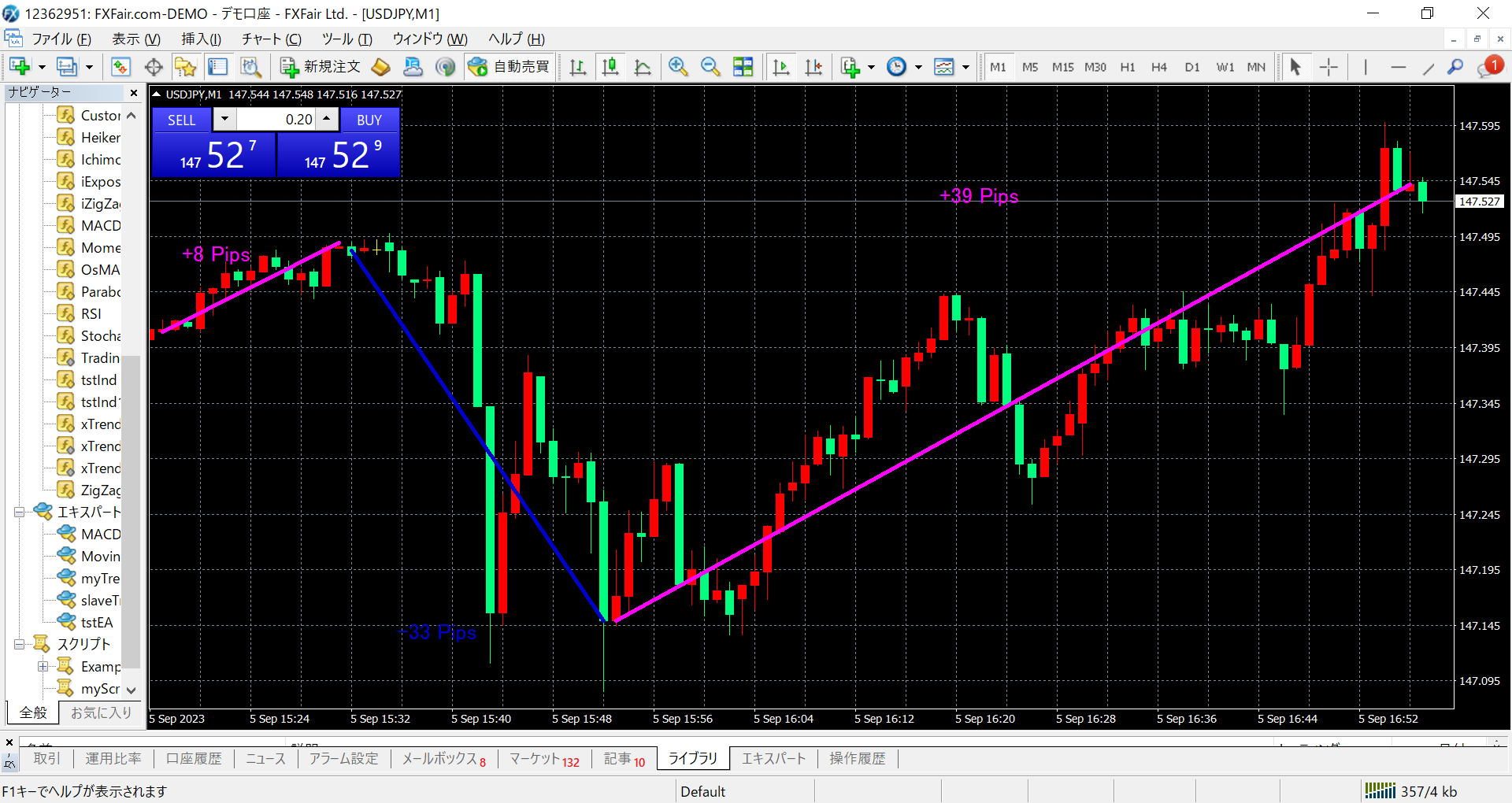Collapse the スクリプト tree node
The width and height of the screenshot is (1512, 803).
point(19,645)
